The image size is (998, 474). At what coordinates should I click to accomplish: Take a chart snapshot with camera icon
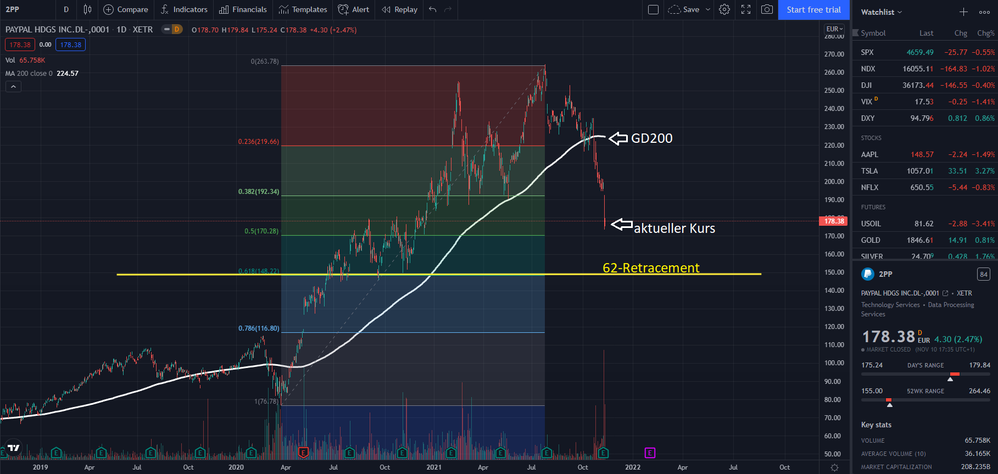pos(767,10)
